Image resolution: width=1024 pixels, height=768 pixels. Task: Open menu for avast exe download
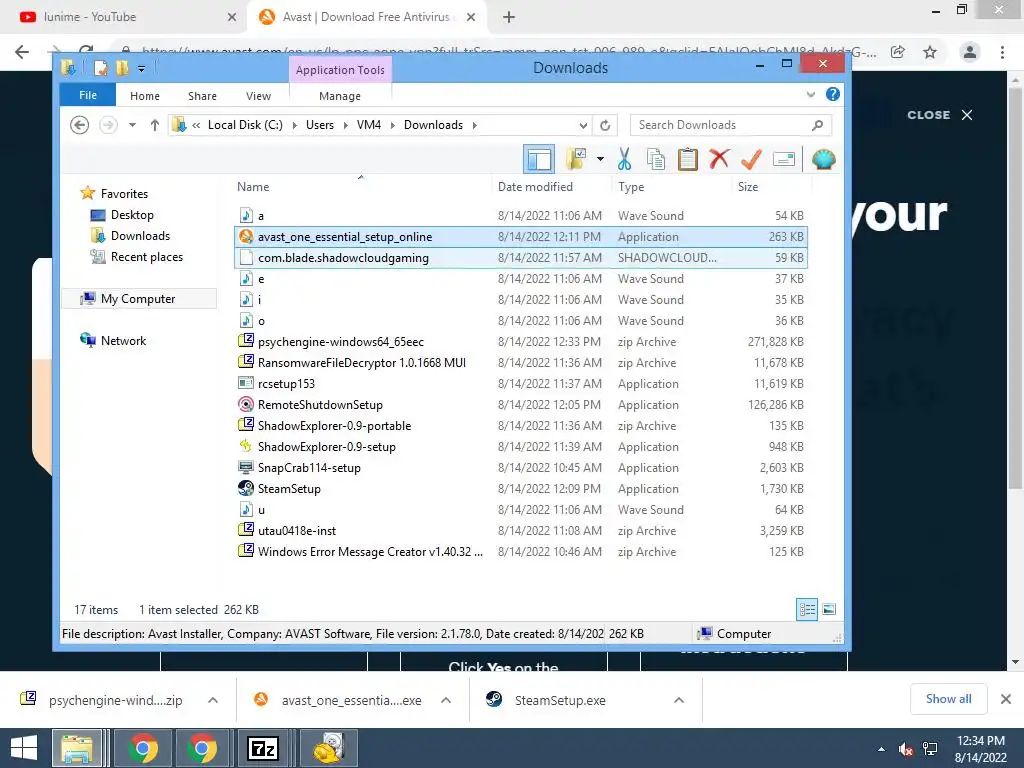coord(446,700)
